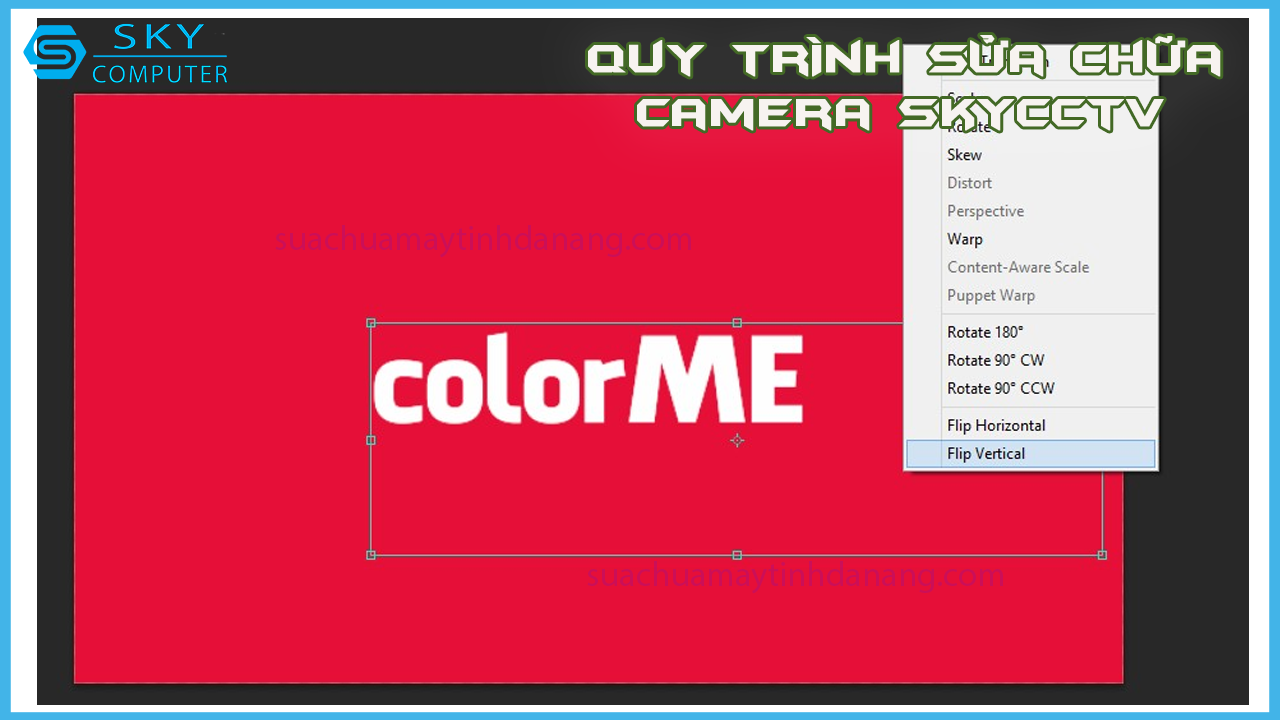Viewport: 1280px width, 720px height.
Task: Click the top-center transform handle
Action: (x=737, y=323)
